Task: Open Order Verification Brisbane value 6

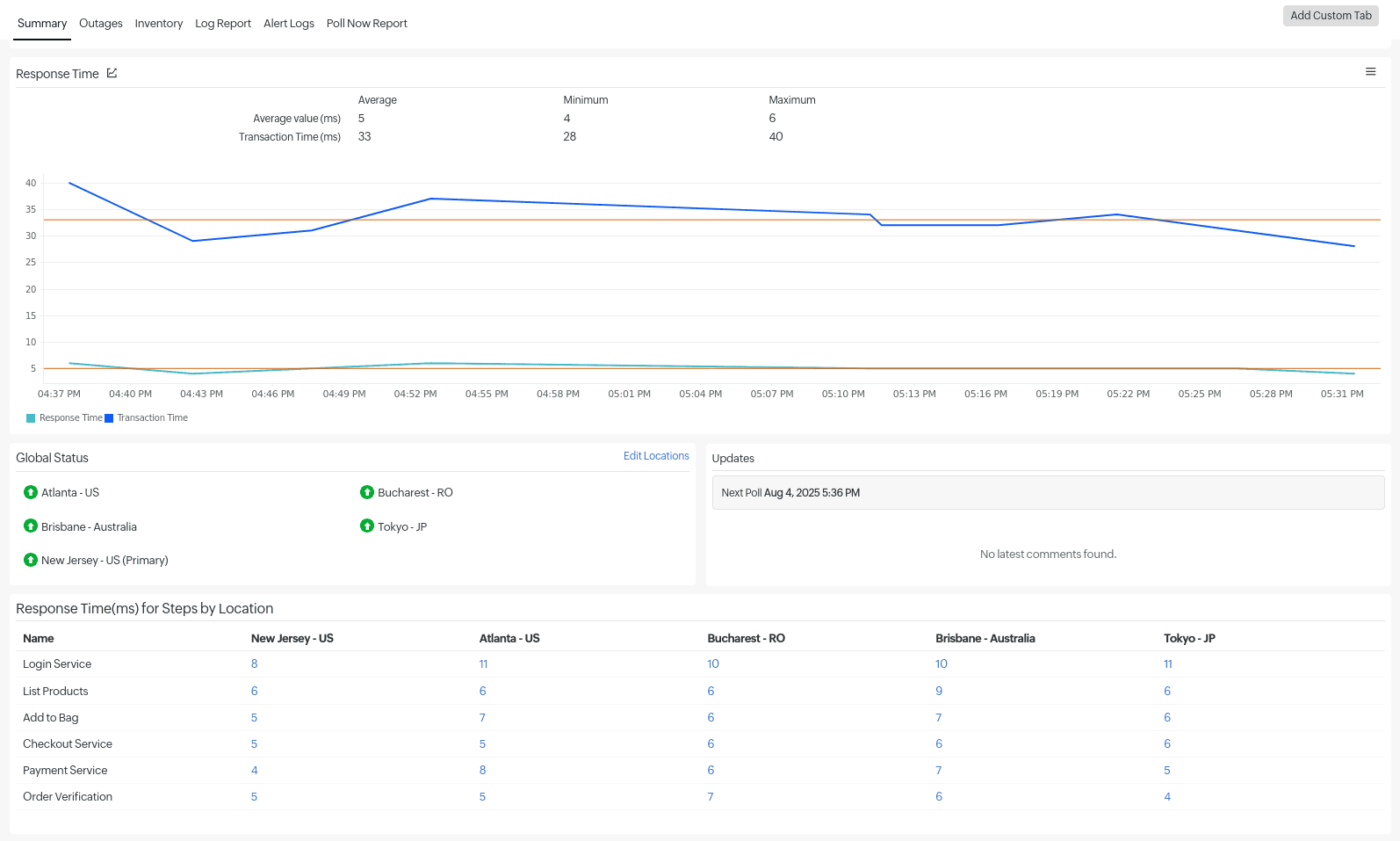Action: (x=939, y=796)
